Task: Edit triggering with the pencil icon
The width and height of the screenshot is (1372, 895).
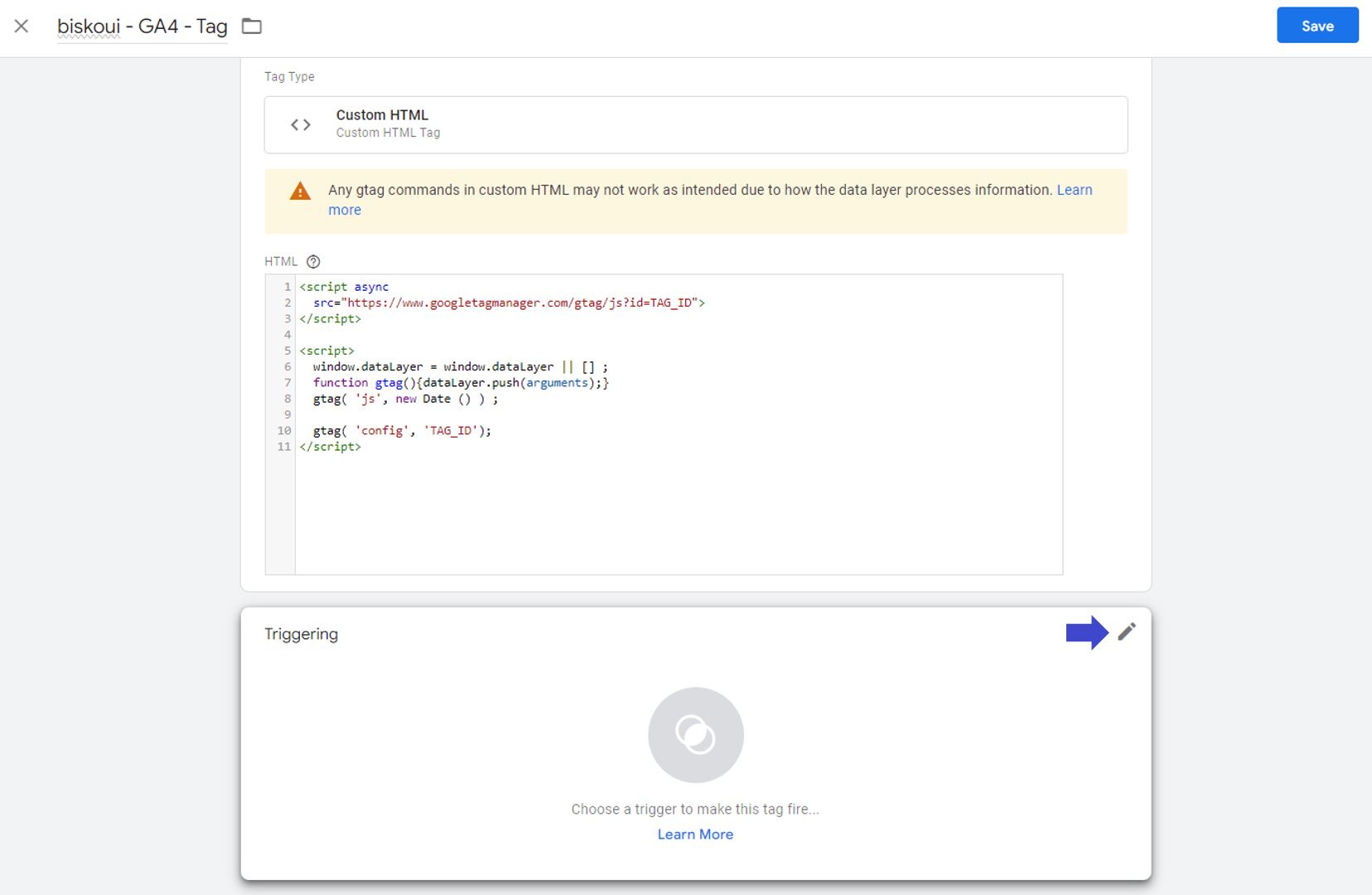Action: 1126,632
